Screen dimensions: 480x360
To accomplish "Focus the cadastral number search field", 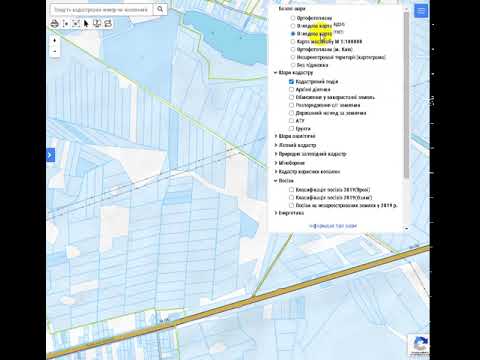I will pyautogui.click(x=101, y=10).
